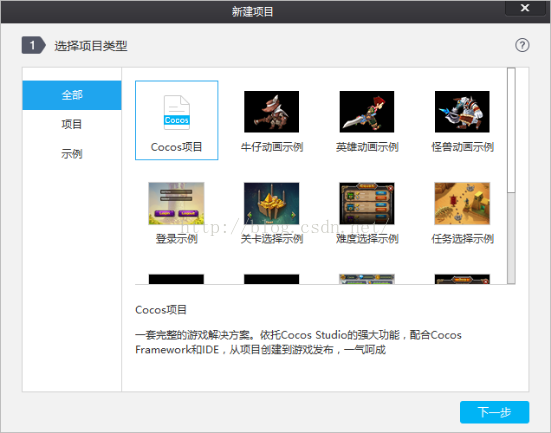The height and width of the screenshot is (433, 551).
Task: Choose the 关卡选择示例 thumbnail
Action: click(272, 203)
